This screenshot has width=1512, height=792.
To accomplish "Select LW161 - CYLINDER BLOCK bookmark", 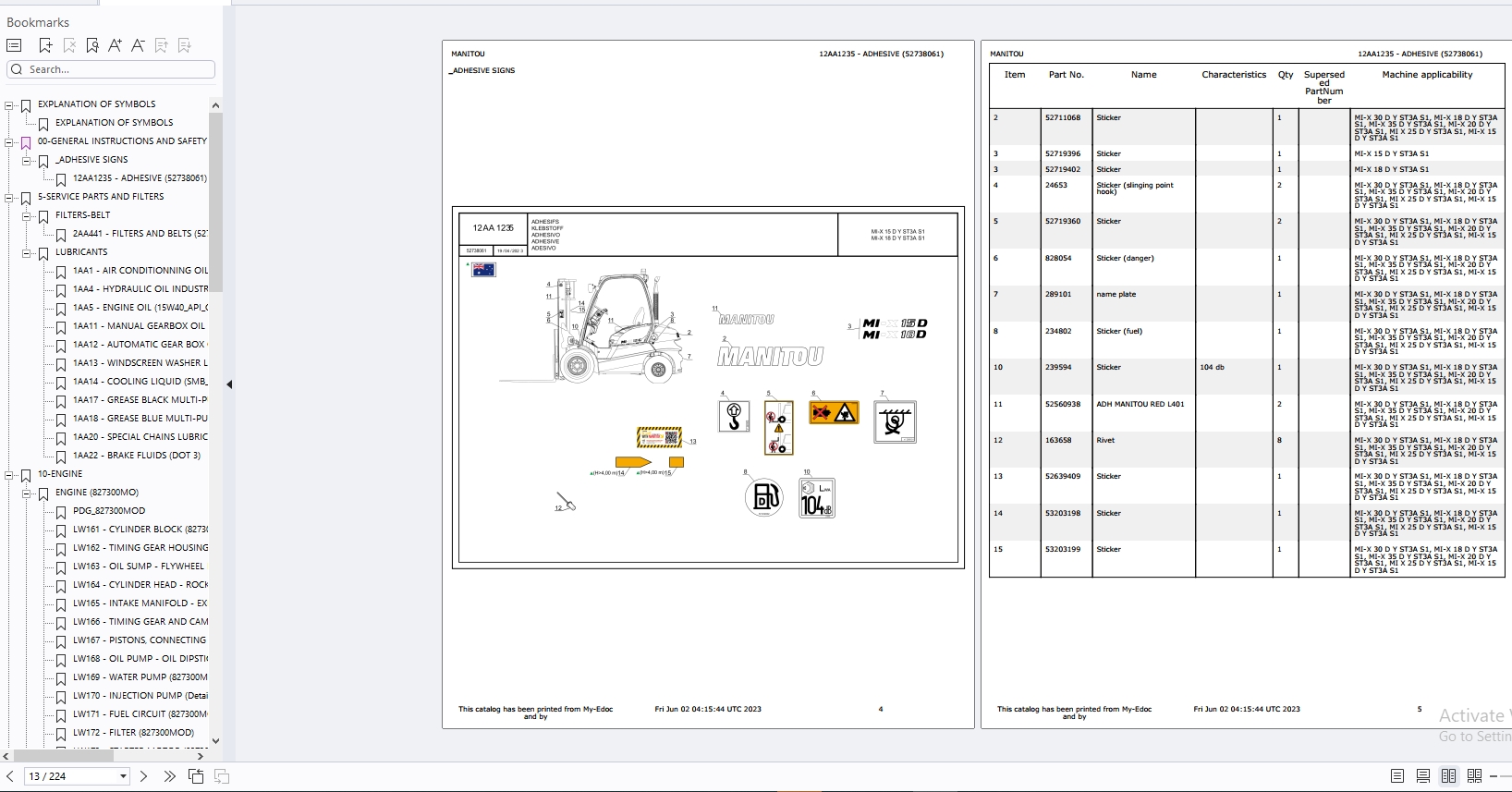I will 140,530.
